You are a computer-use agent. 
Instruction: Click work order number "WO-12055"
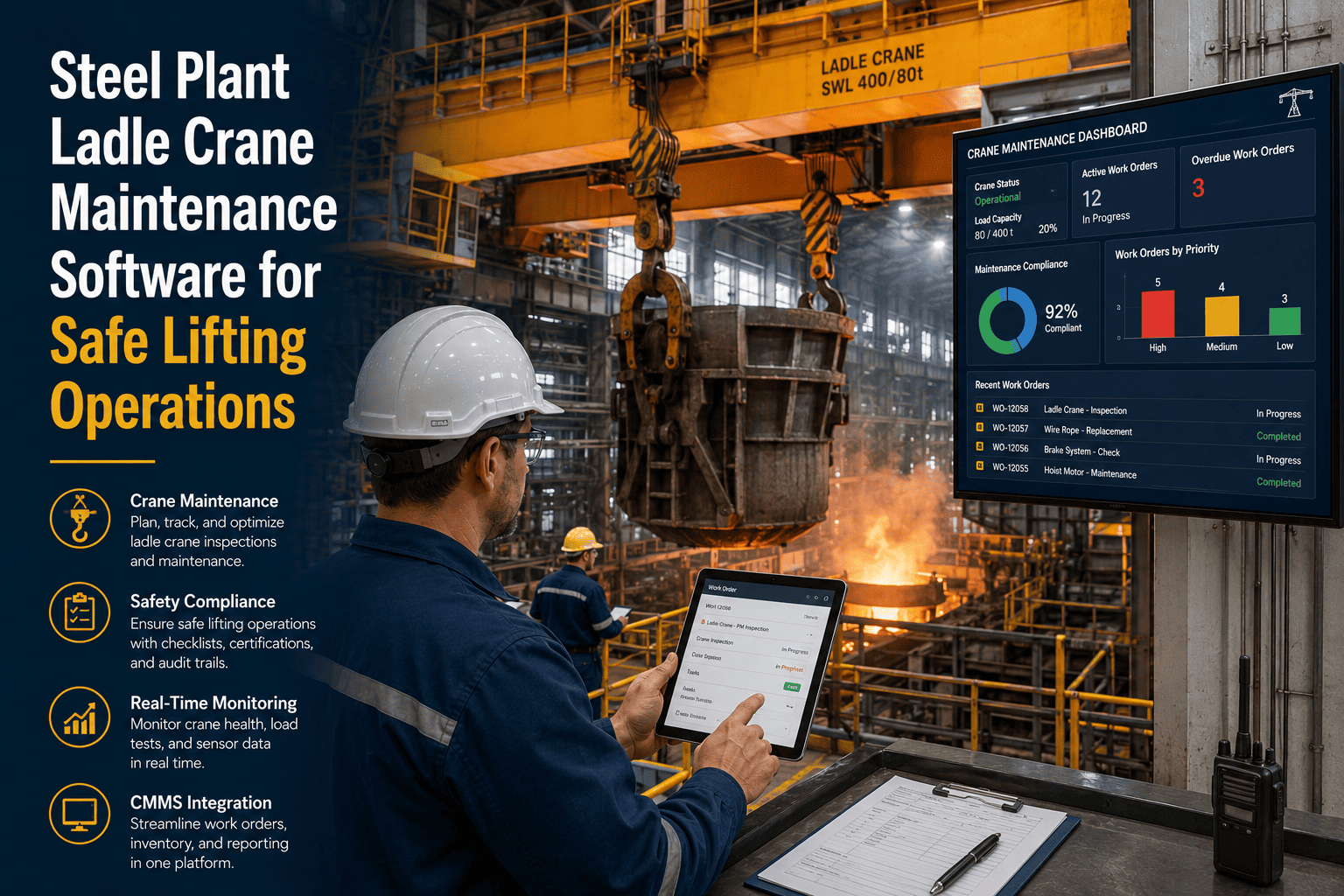point(1010,467)
